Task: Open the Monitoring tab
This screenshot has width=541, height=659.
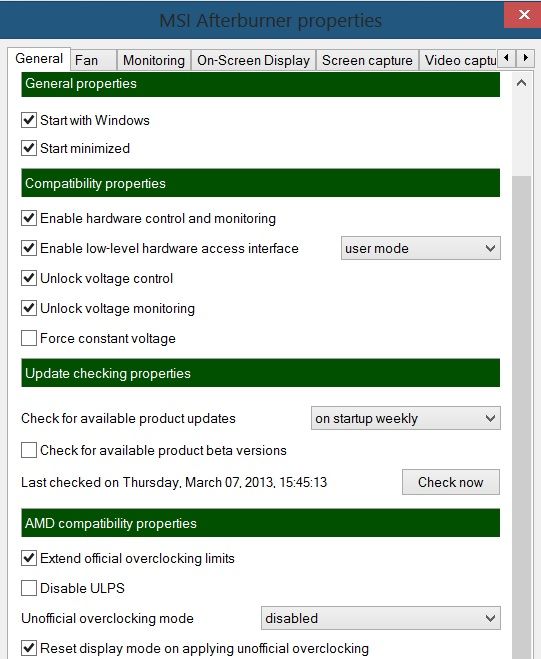Action: point(154,60)
